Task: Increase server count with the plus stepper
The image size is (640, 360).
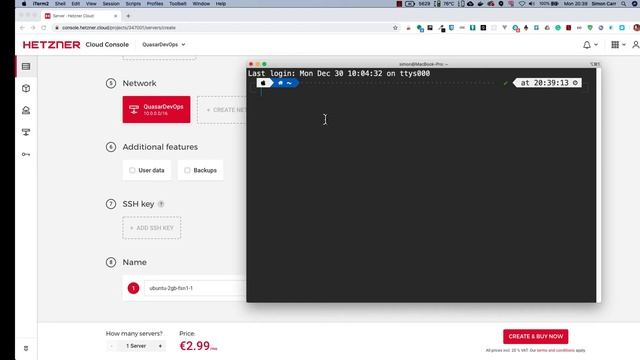Action: pos(160,346)
